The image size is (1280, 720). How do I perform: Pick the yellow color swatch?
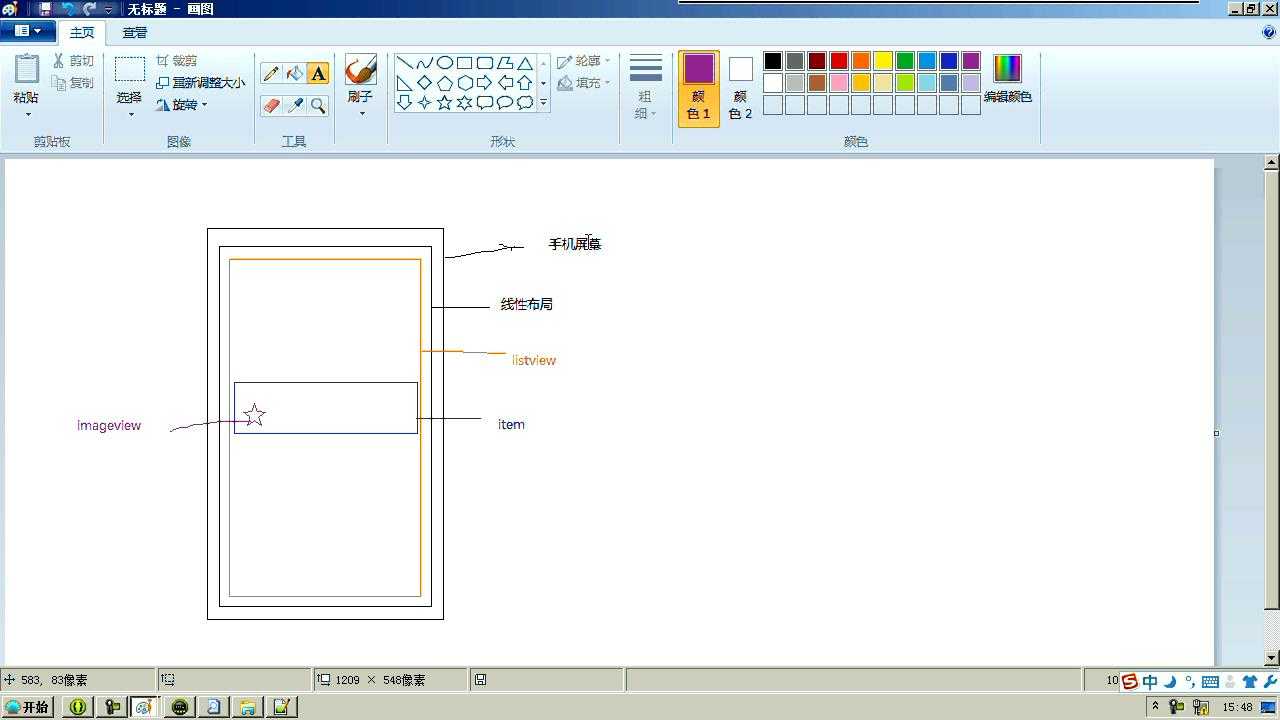pos(883,61)
